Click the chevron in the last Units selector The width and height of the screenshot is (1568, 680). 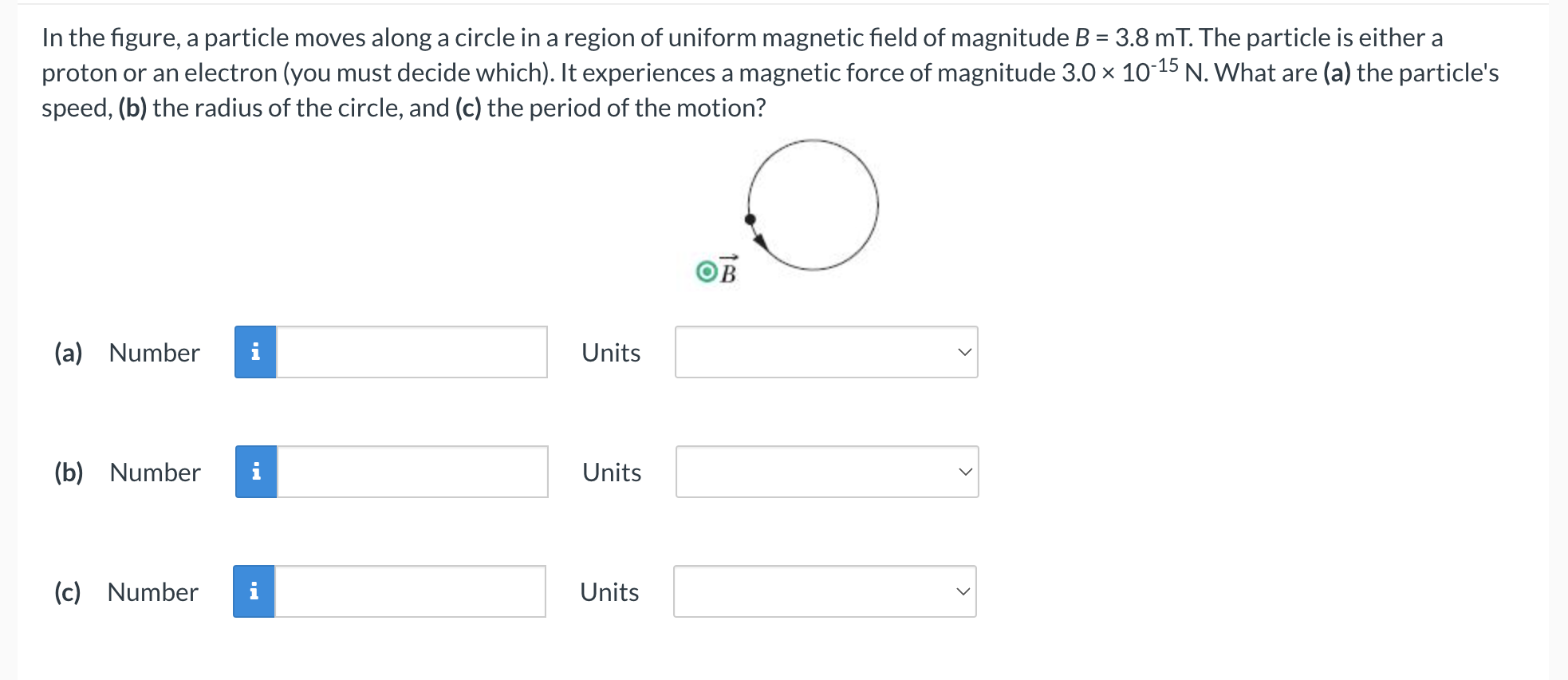(963, 591)
